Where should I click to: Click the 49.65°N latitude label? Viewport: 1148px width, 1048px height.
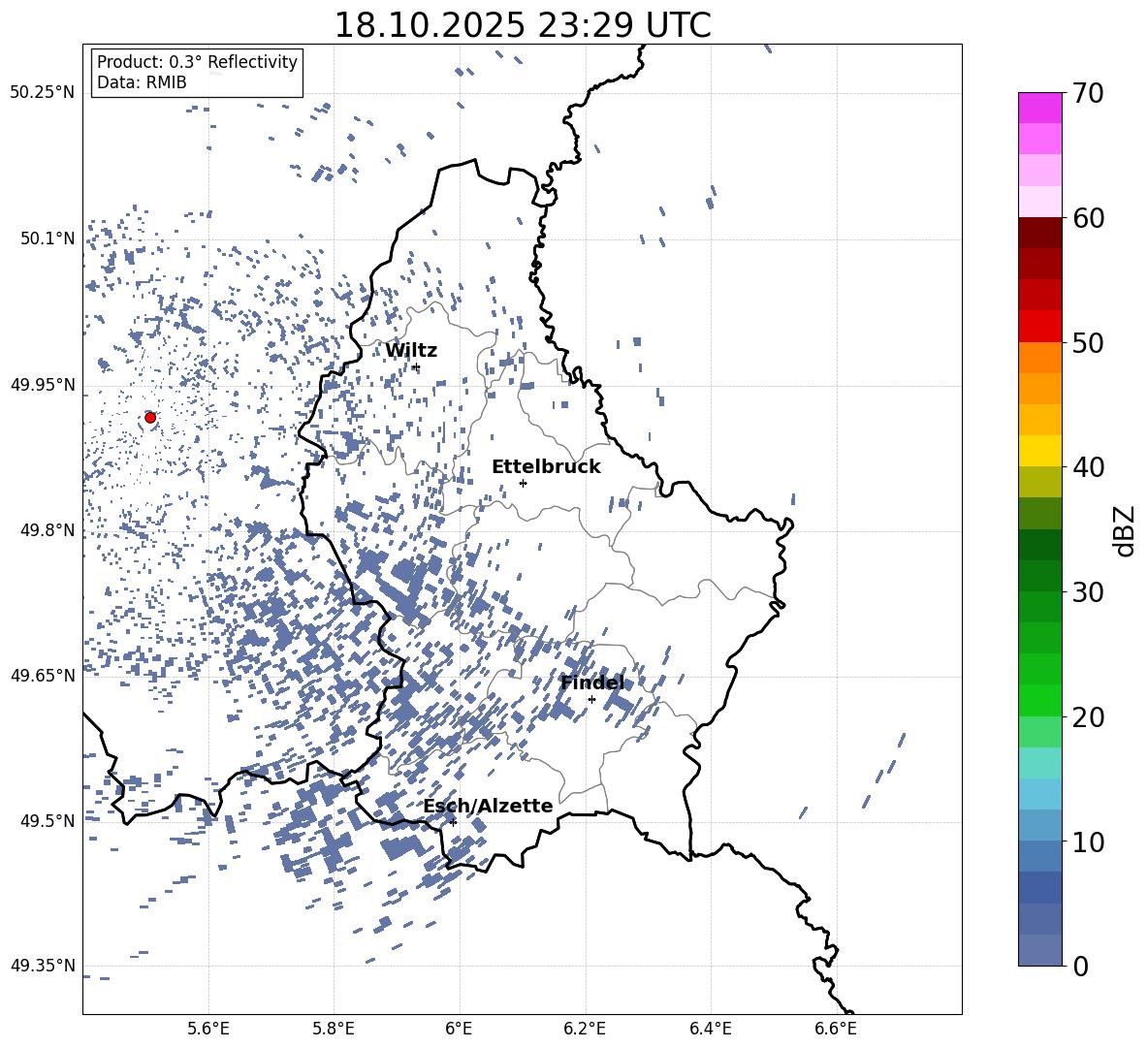pyautogui.click(x=43, y=675)
